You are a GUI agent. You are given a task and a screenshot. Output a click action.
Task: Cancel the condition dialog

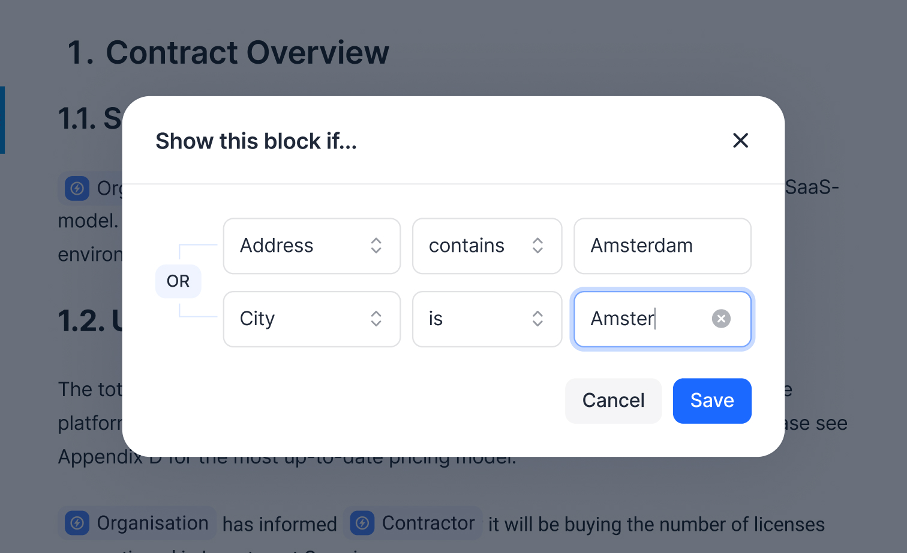[613, 401]
